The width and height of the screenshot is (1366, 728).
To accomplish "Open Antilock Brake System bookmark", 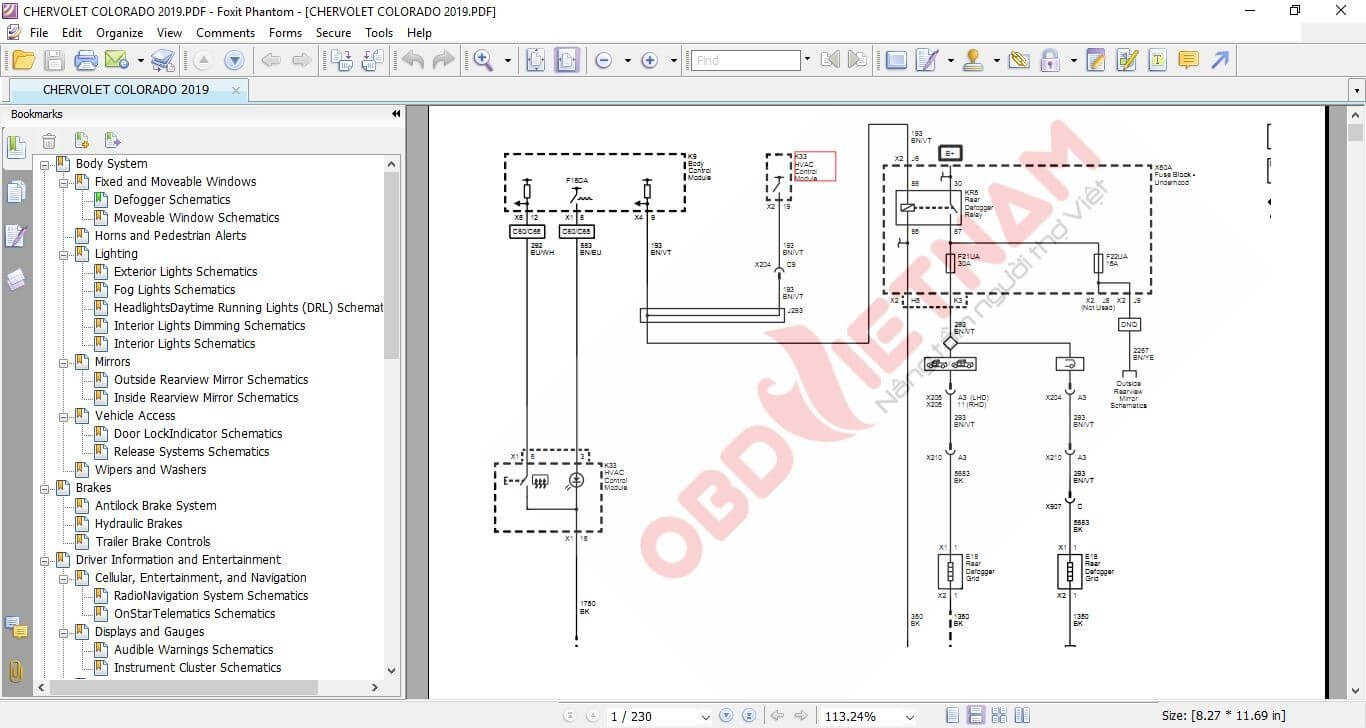I will pos(156,506).
